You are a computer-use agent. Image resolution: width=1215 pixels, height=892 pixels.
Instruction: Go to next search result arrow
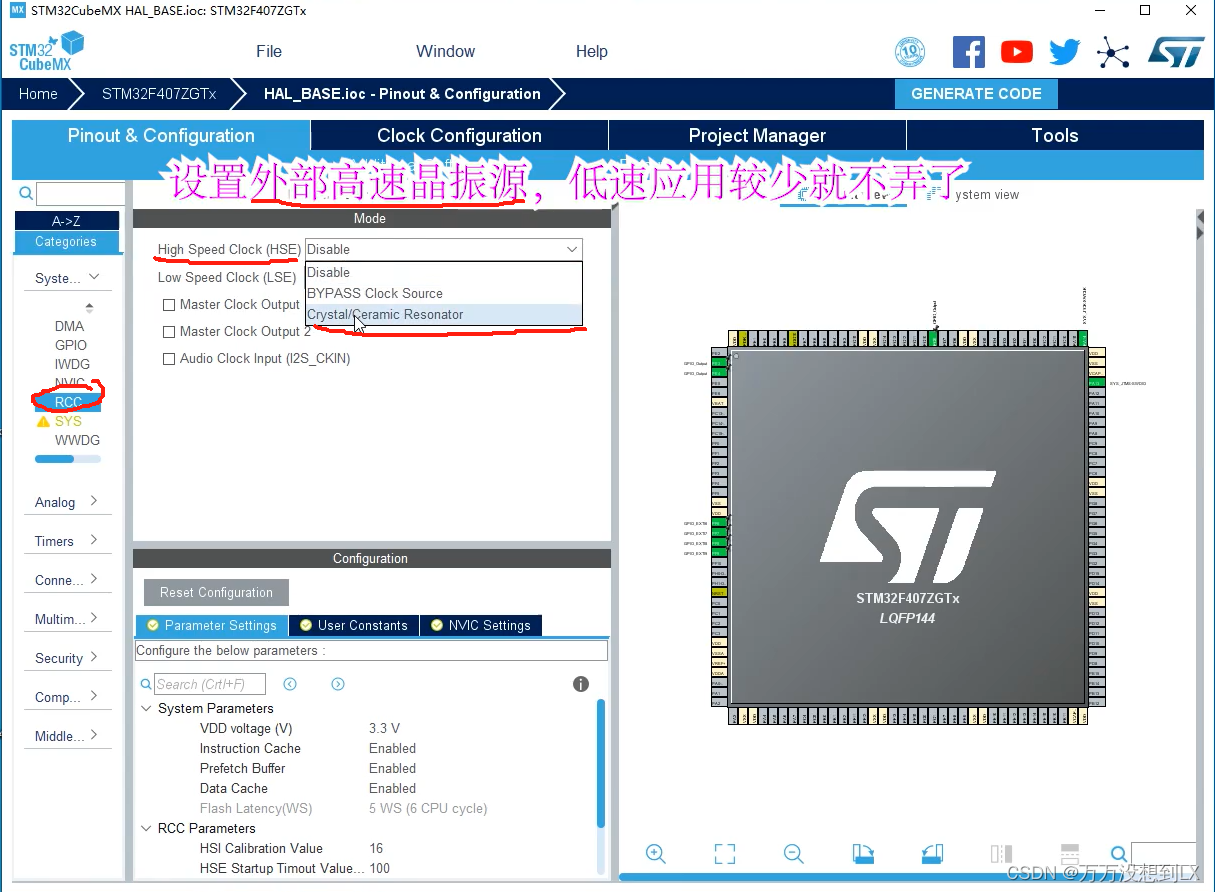click(338, 684)
